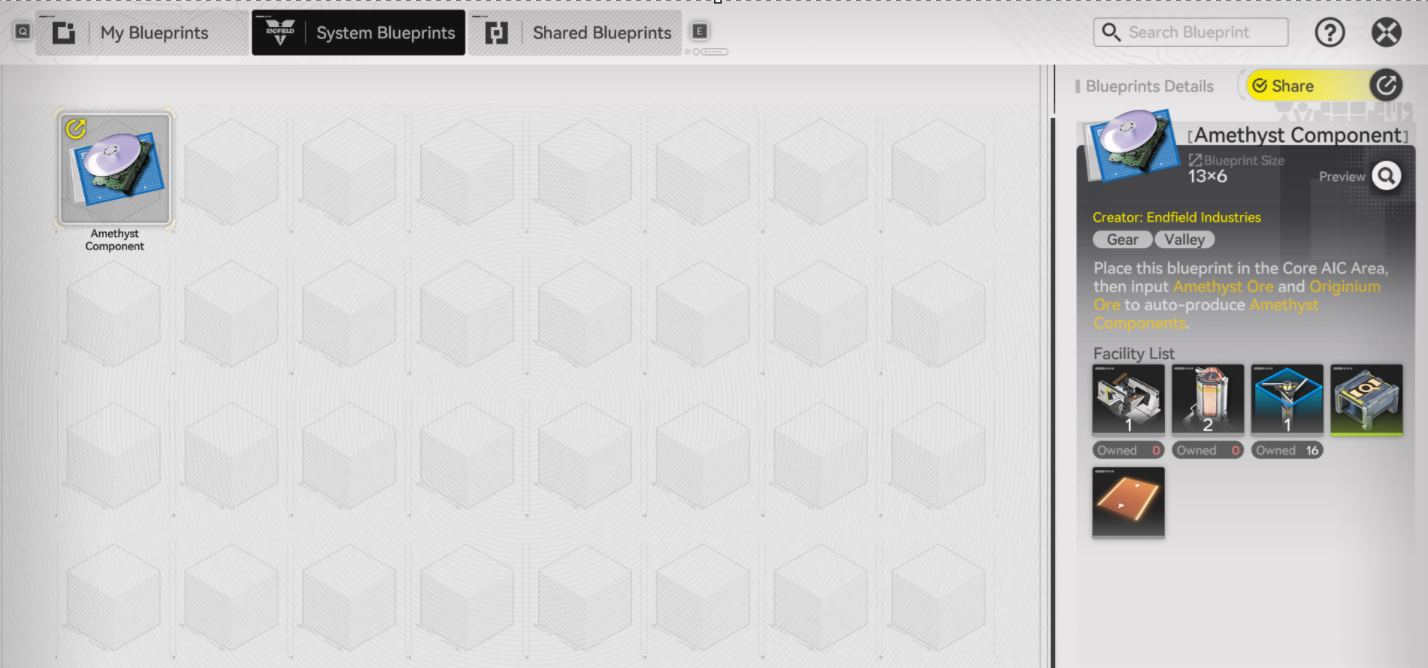This screenshot has width=1428, height=668.
Task: Select the System Blueprints tab
Action: [x=358, y=33]
